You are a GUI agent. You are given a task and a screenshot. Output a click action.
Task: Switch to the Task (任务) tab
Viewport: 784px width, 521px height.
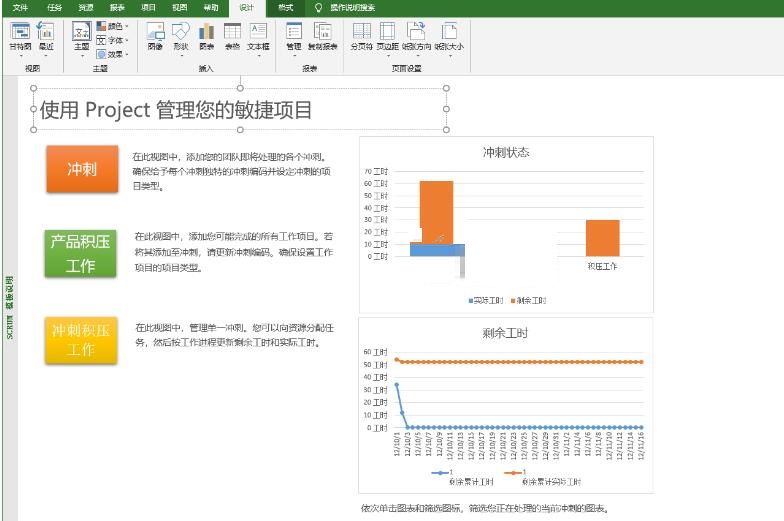point(54,8)
